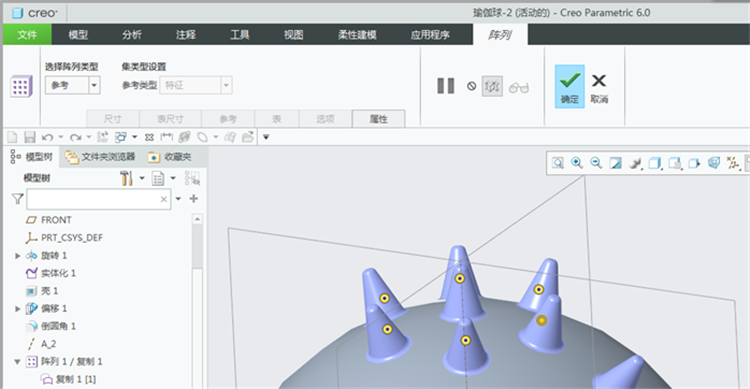
Task: Collapse the 阵列 1 / 复制 1 node
Action: [17, 362]
